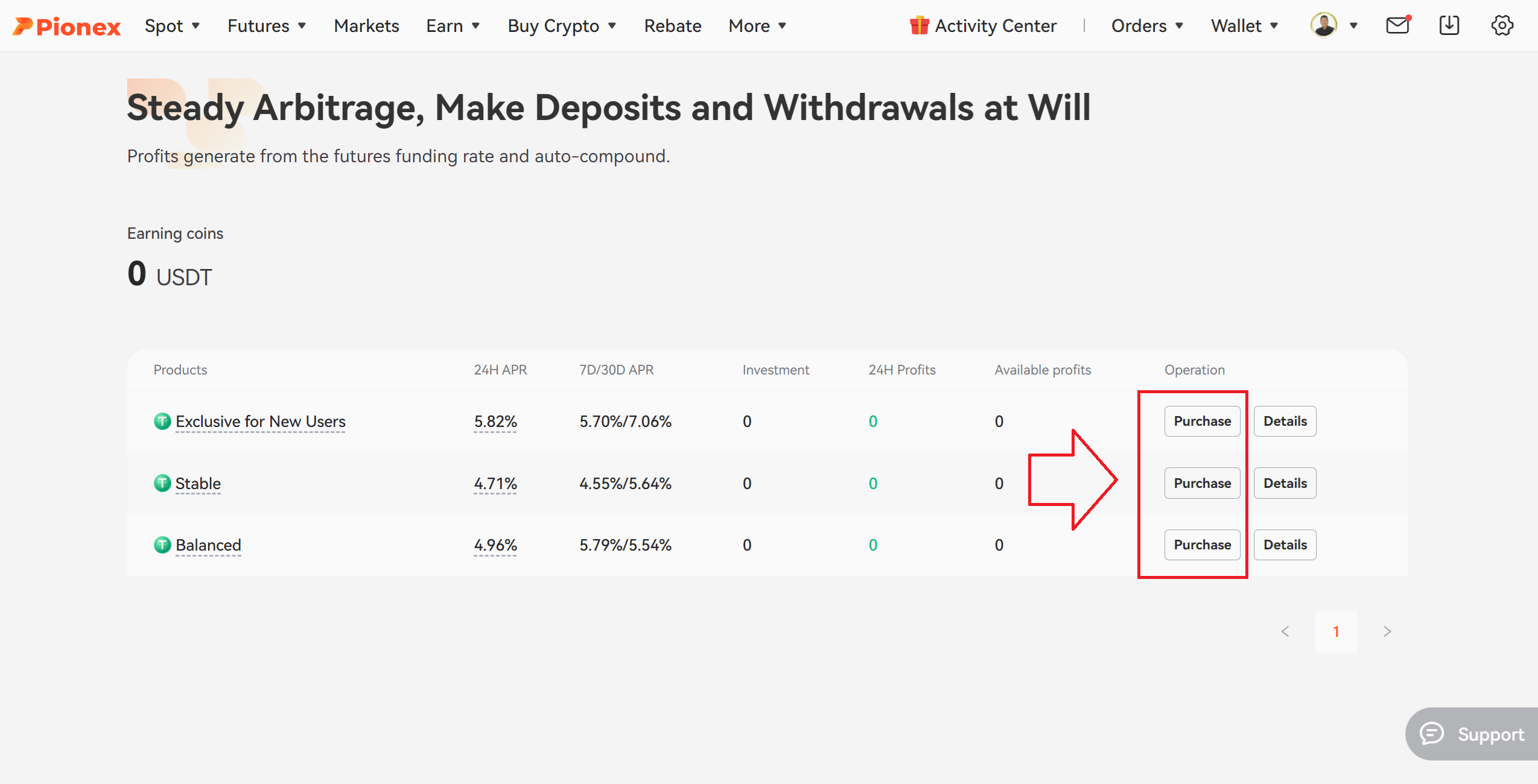Click the Stable product name
The image size is (1538, 784).
[x=198, y=484]
